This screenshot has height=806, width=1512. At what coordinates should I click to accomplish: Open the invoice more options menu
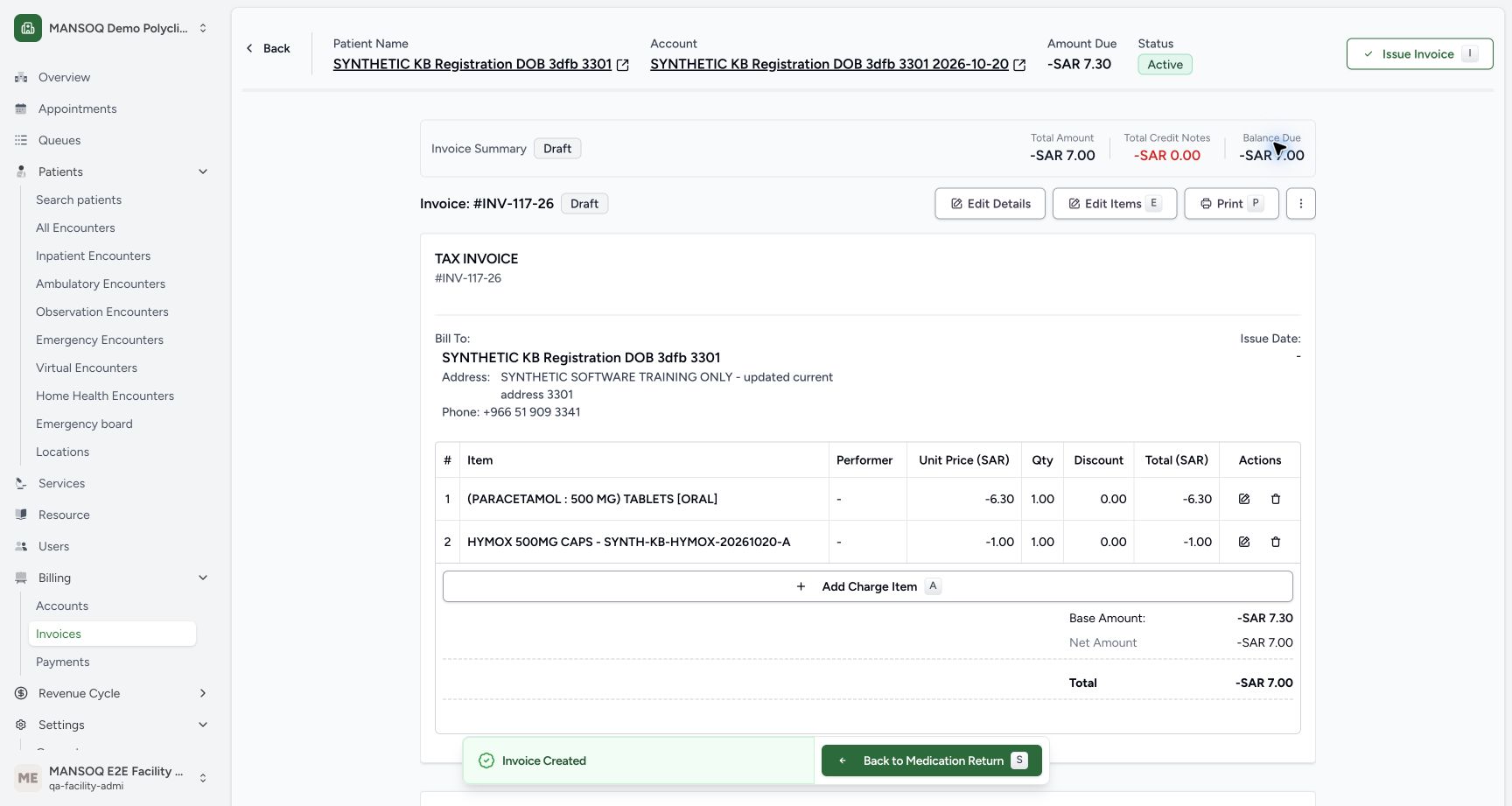(1301, 204)
